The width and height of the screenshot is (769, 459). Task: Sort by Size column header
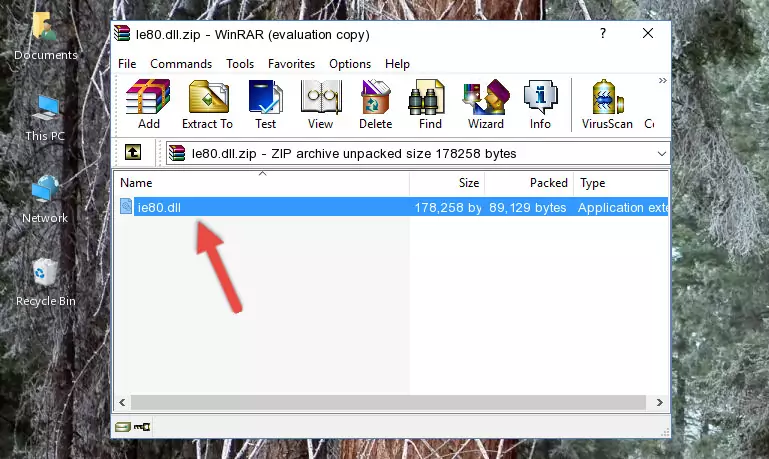click(x=447, y=183)
